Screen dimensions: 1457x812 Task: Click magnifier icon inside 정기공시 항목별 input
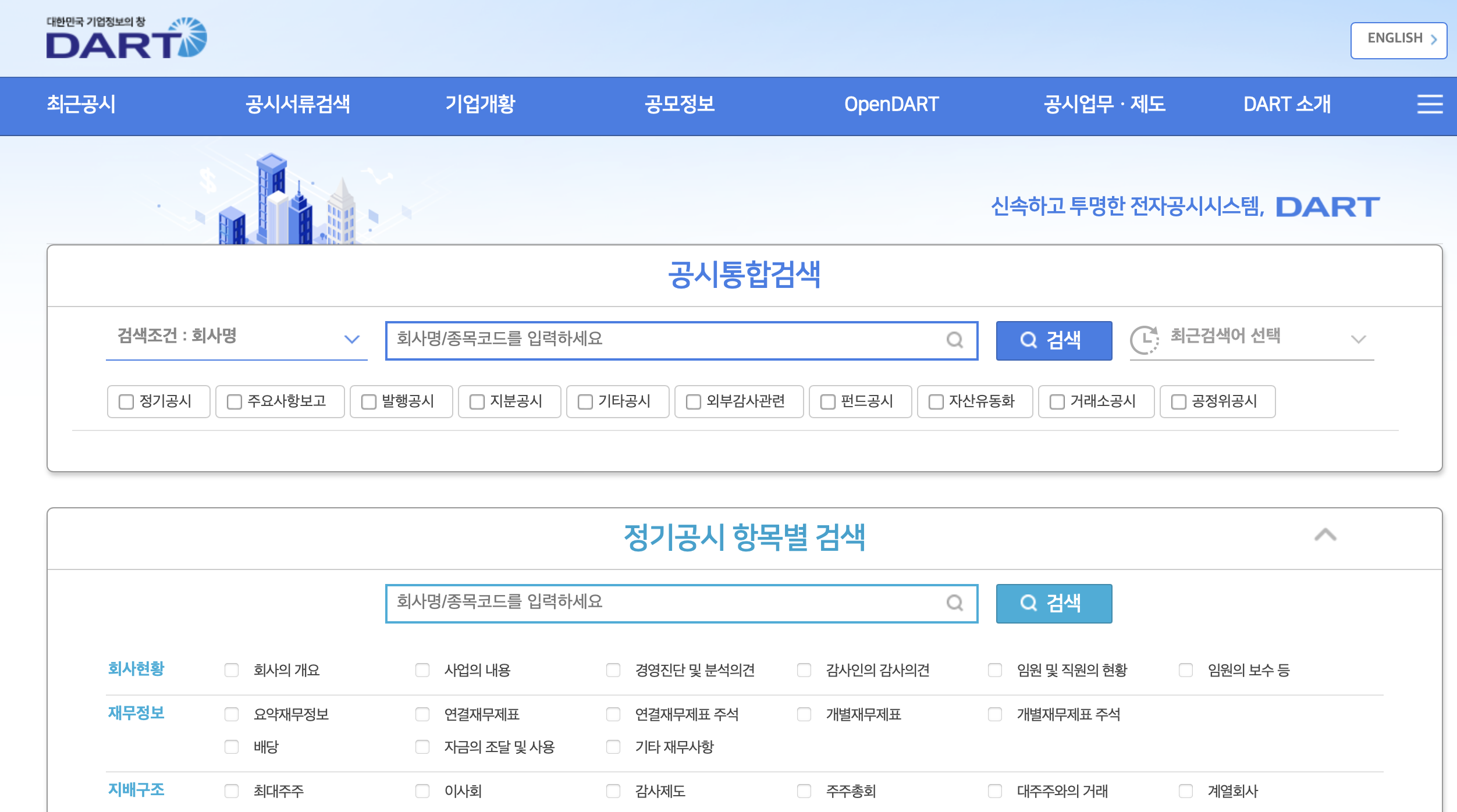(954, 603)
